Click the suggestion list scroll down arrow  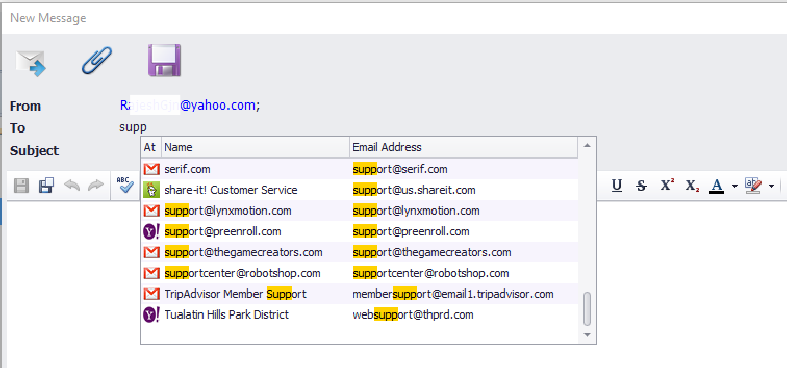click(587, 335)
